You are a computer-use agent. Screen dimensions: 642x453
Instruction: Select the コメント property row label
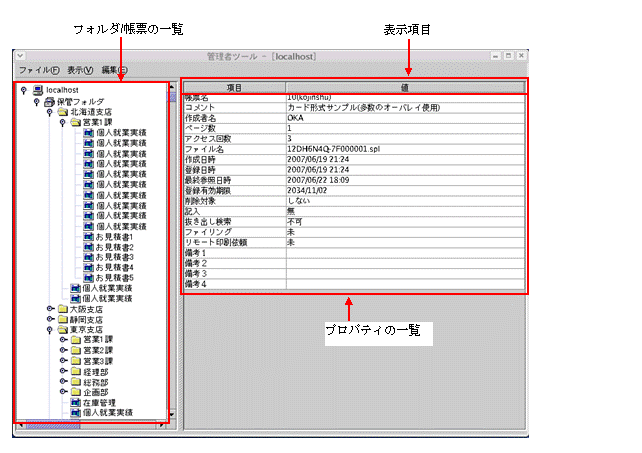(x=199, y=108)
